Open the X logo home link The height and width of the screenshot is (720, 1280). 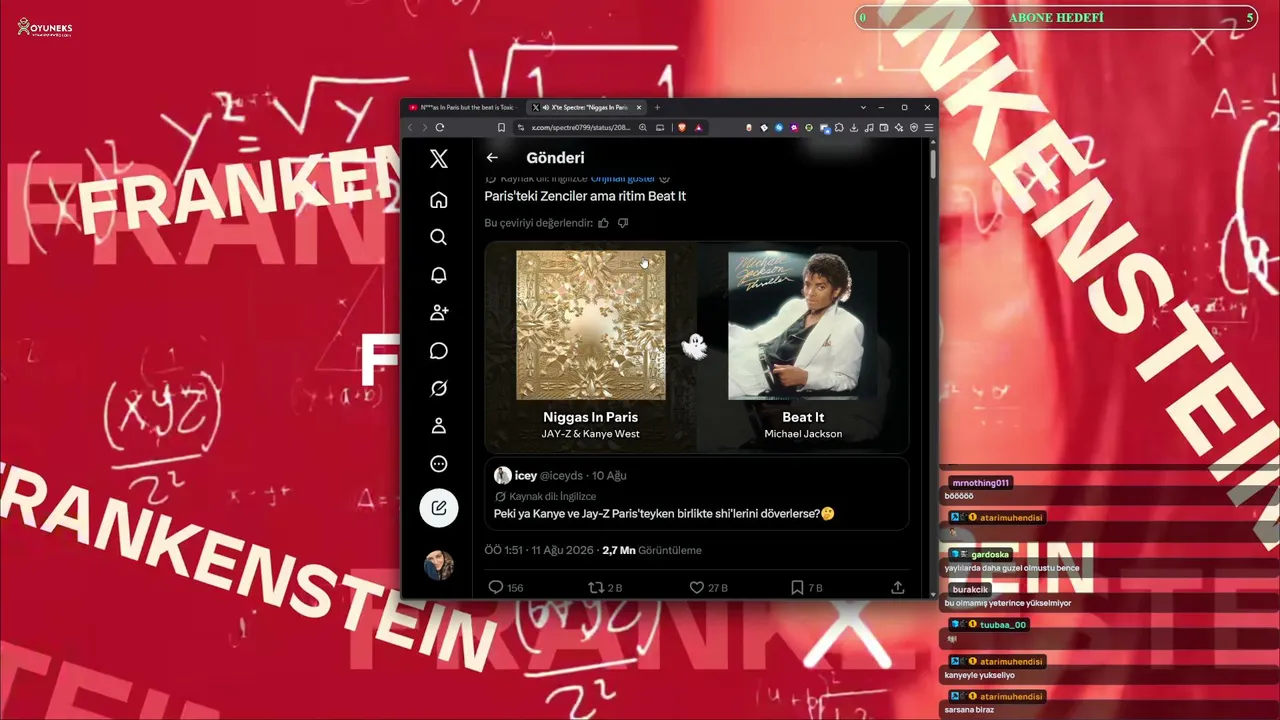438,159
